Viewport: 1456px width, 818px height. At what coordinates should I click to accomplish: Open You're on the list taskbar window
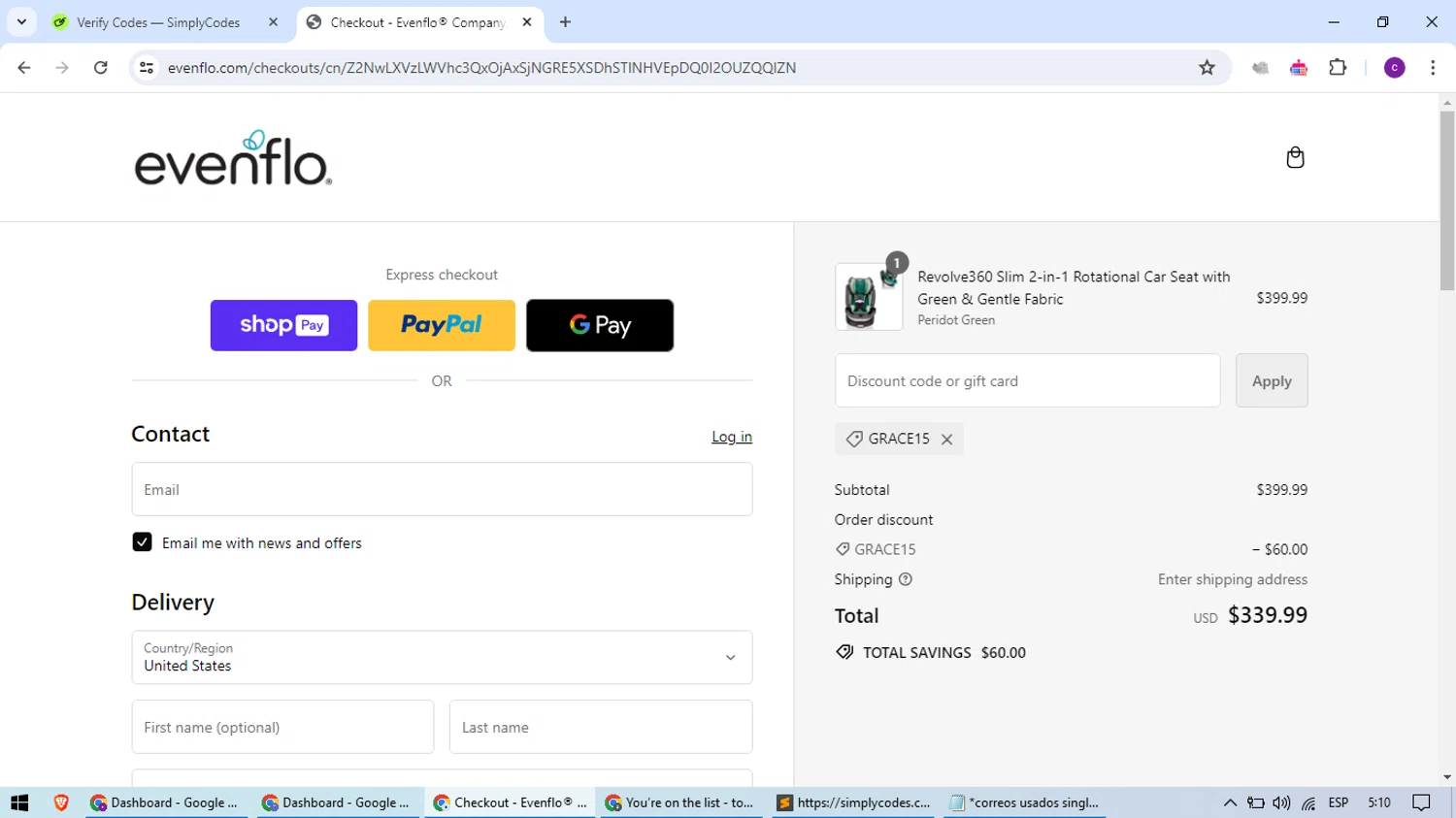pos(681,802)
